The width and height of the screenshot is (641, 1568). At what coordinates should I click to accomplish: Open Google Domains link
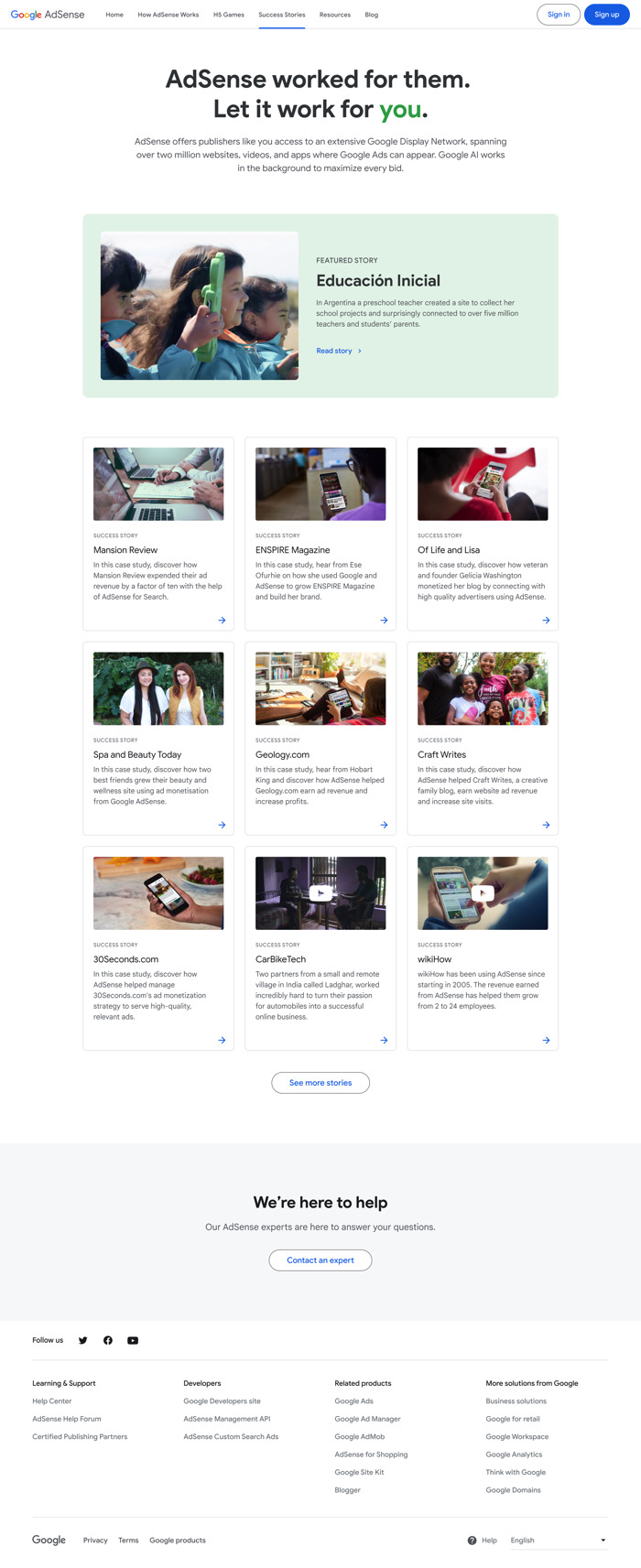[513, 1490]
